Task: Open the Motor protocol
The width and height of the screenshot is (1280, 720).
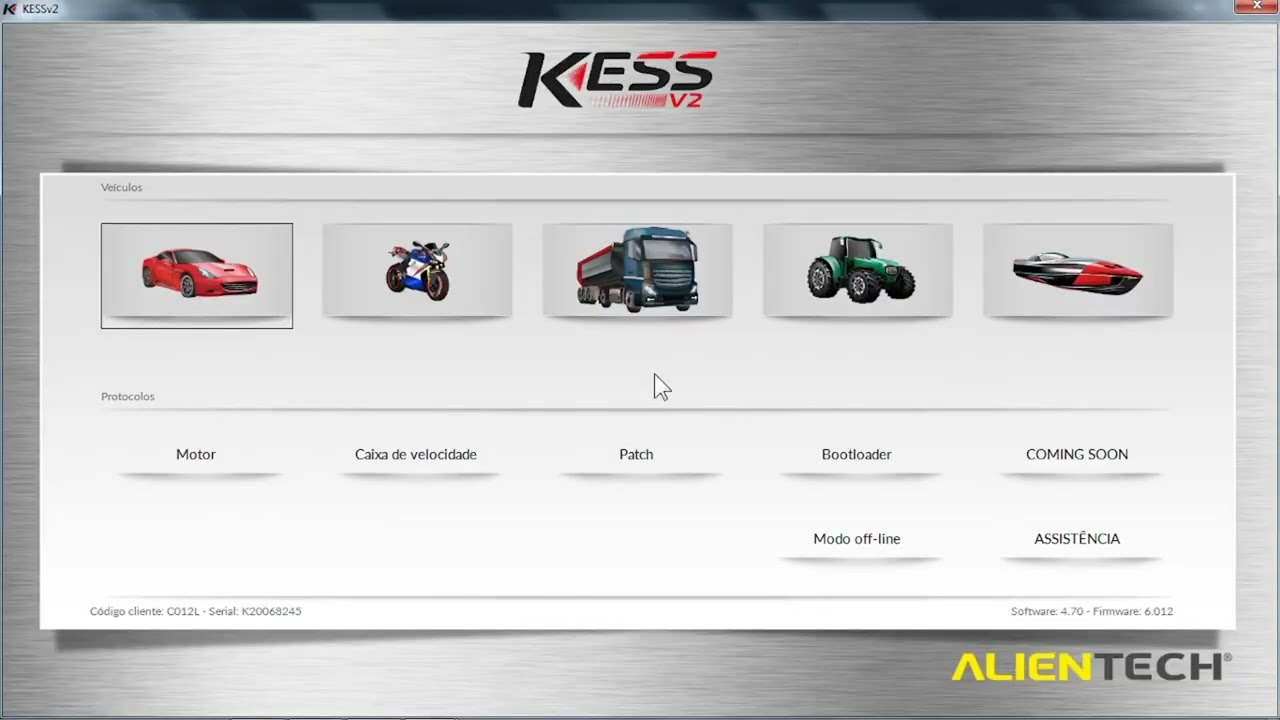Action: [x=196, y=454]
